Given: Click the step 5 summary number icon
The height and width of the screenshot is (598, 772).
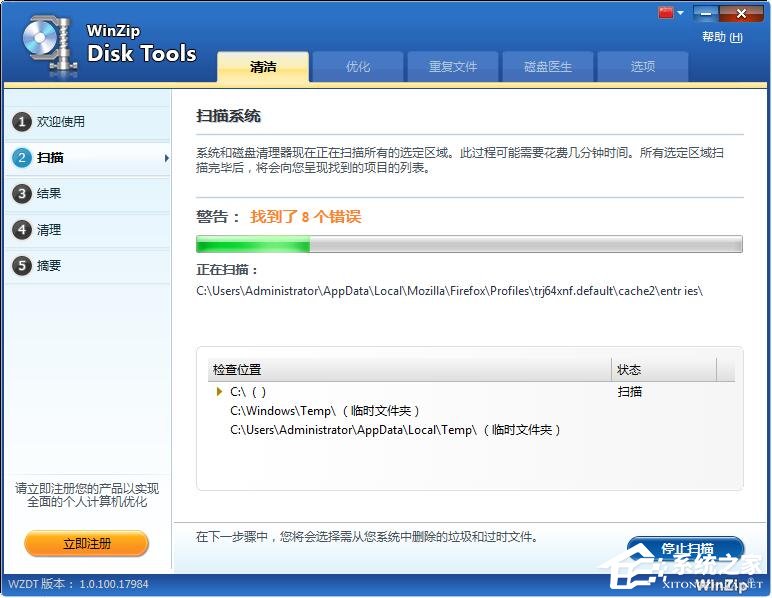Looking at the screenshot, I should [x=22, y=266].
